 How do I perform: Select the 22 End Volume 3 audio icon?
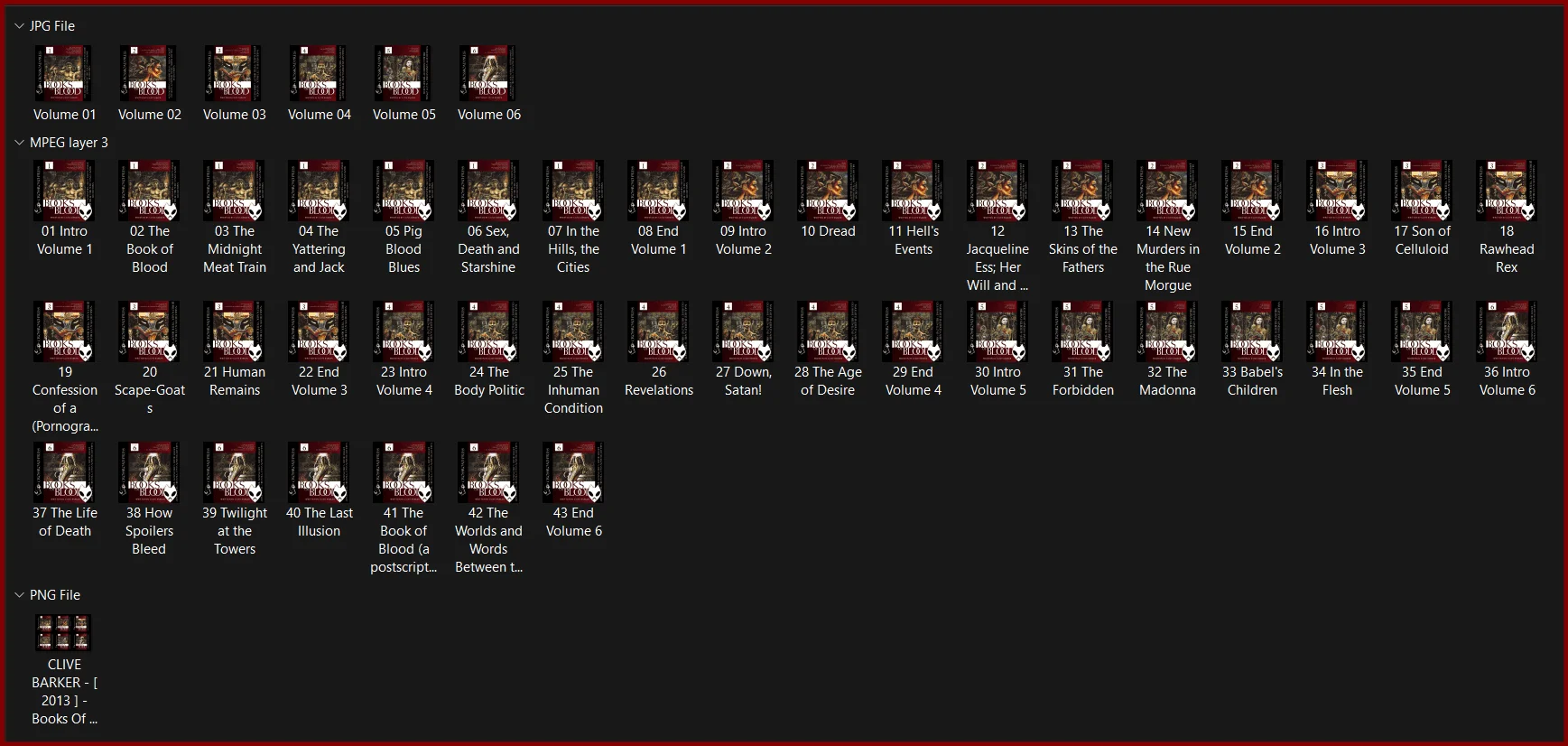pos(319,331)
